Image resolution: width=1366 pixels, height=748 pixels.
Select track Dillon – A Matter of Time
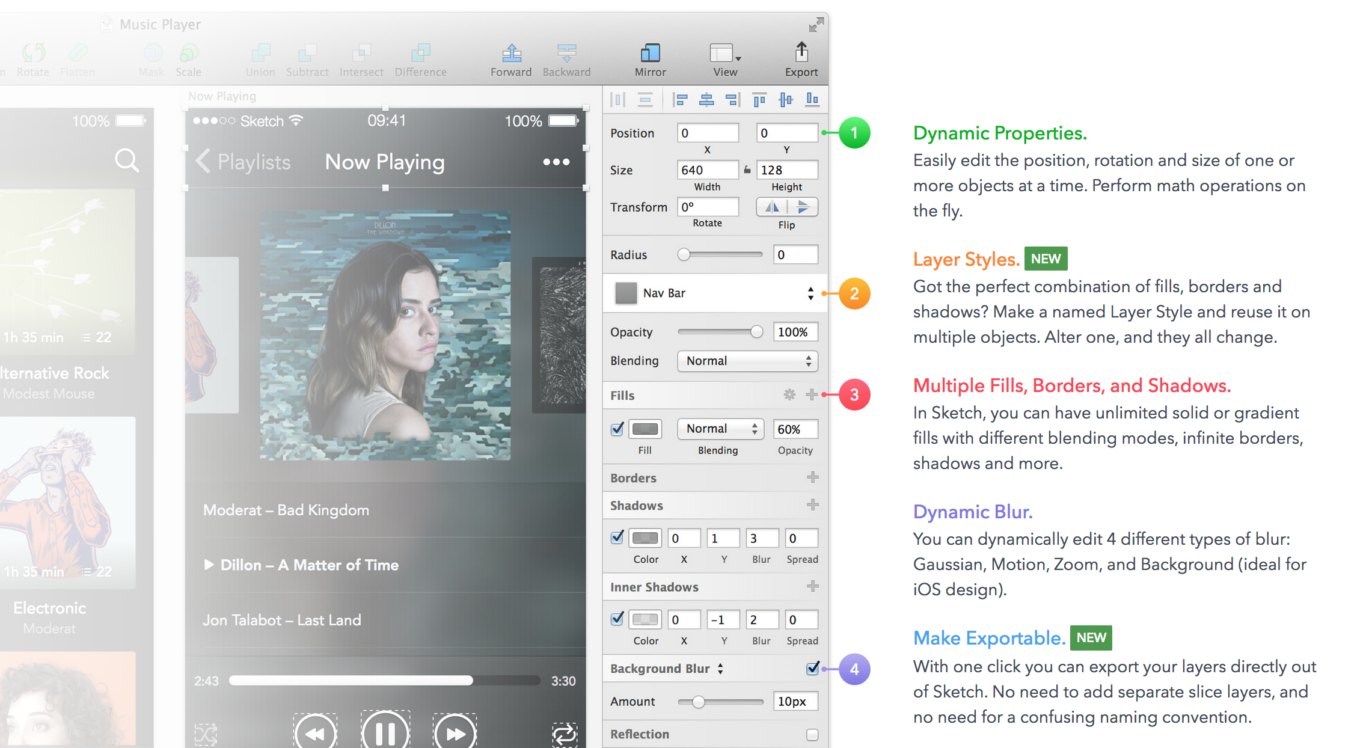click(301, 565)
